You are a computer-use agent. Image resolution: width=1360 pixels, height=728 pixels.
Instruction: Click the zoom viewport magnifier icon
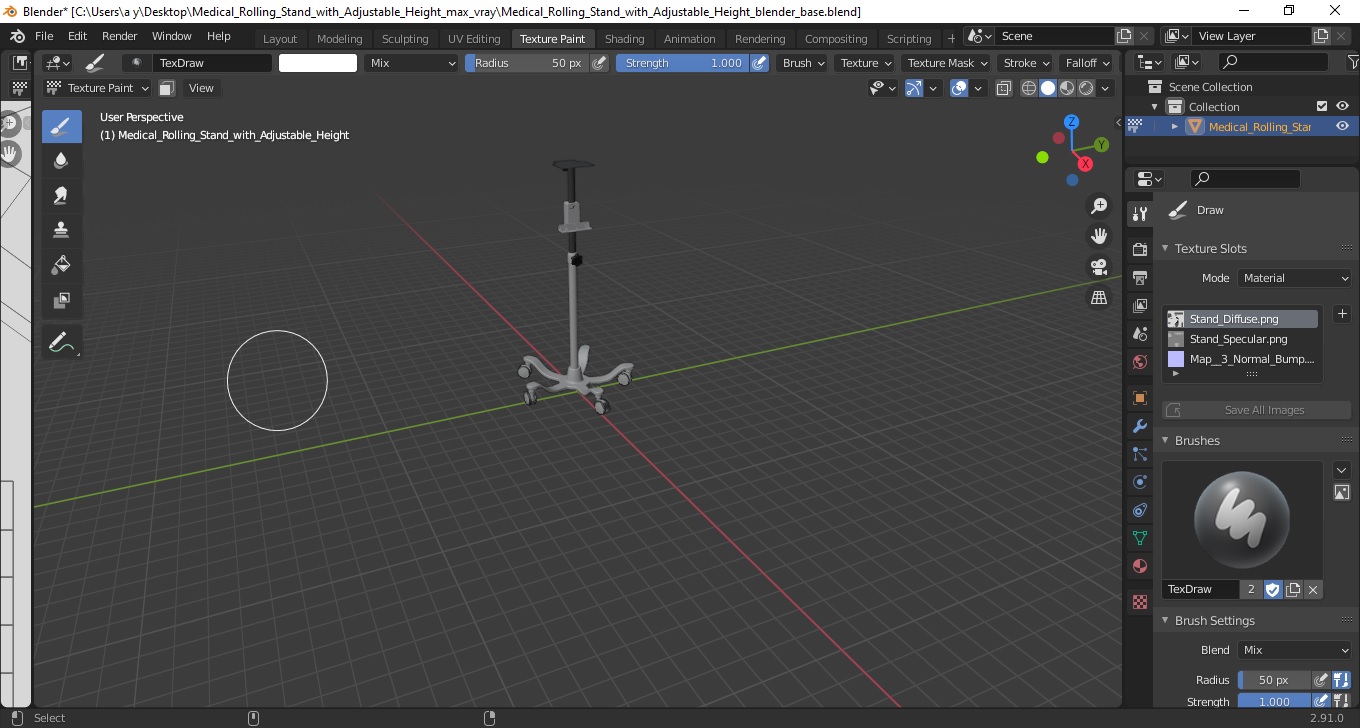[x=1099, y=206]
